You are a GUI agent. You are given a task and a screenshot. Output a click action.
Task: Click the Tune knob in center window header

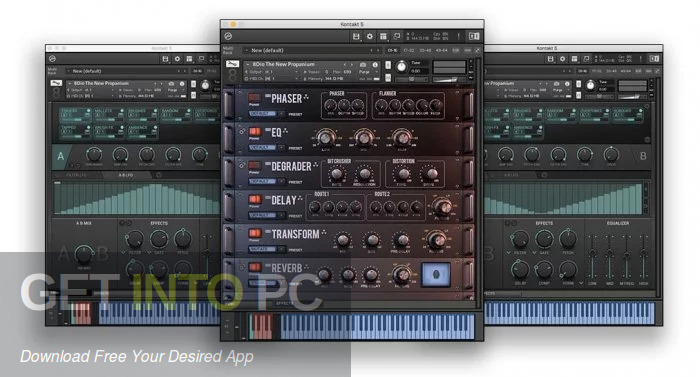pyautogui.click(x=401, y=67)
